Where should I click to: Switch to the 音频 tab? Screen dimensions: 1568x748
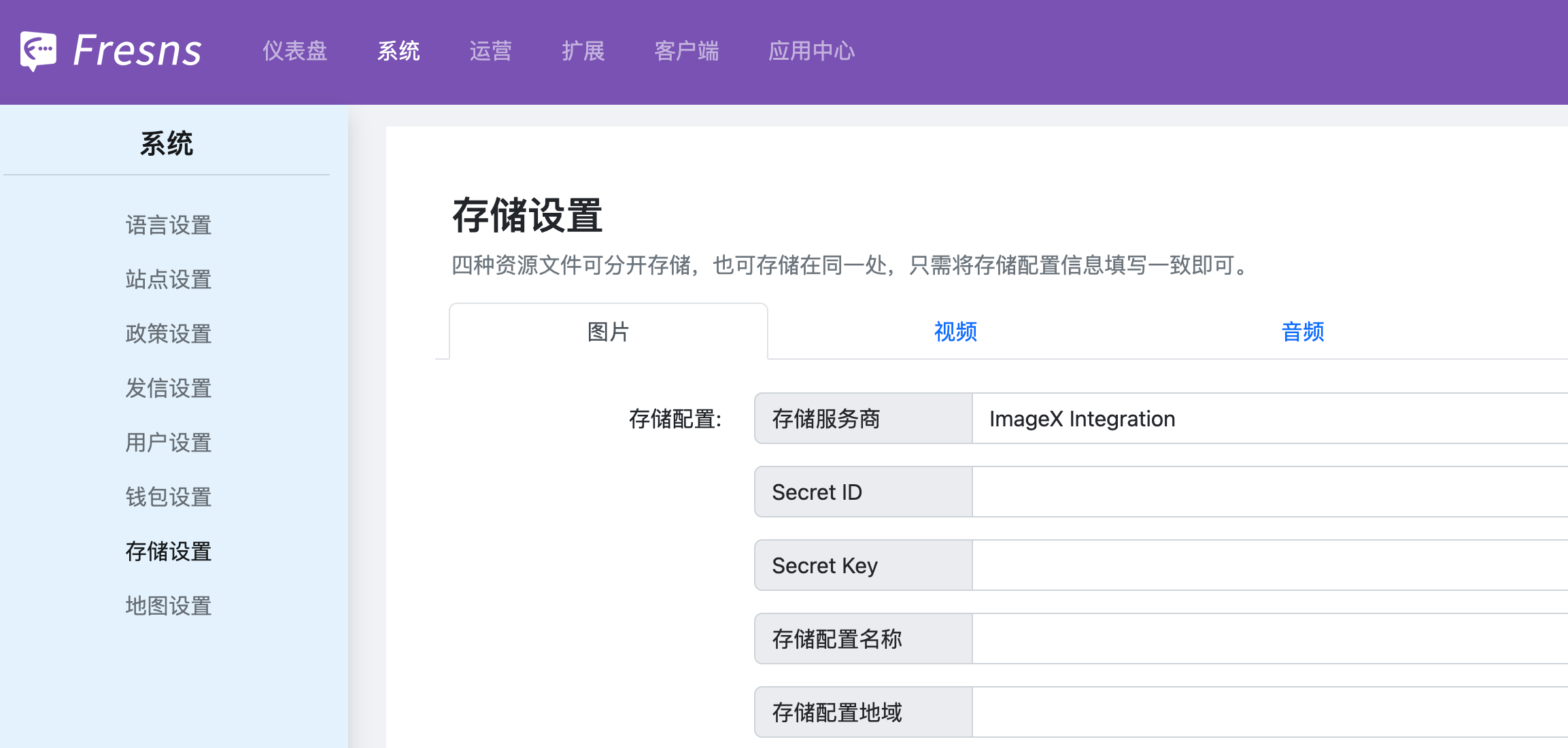[x=1303, y=332]
